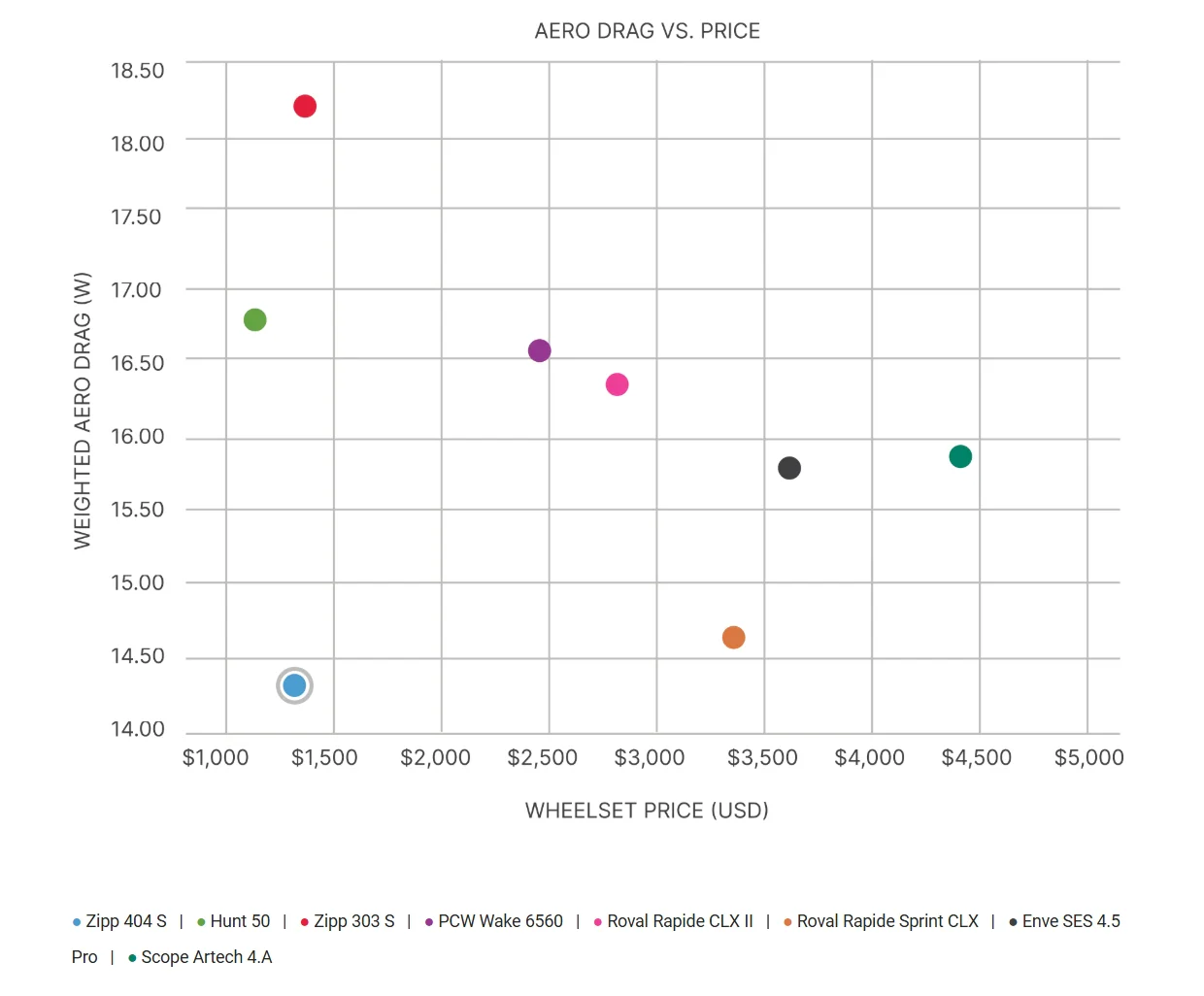The image size is (1204, 996).
Task: Click the Aero Drag vs. Price chart title
Action: [x=648, y=31]
